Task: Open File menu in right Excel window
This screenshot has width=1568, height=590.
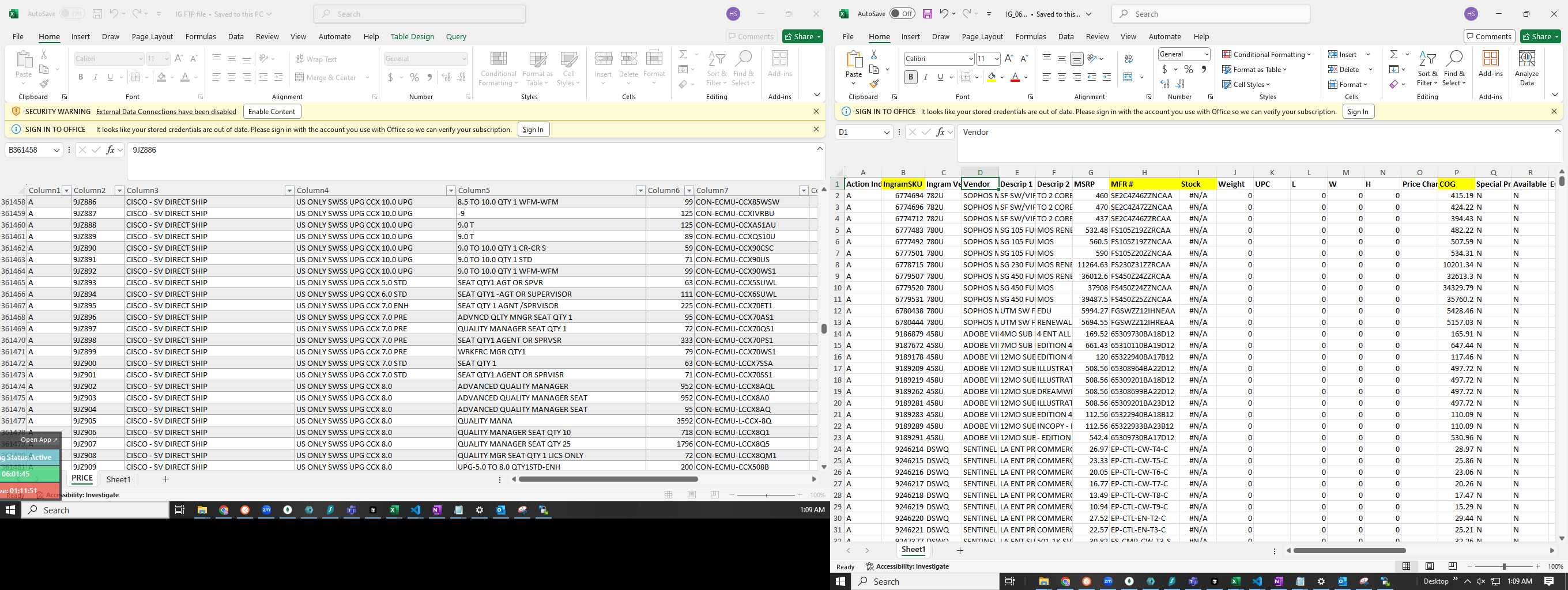Action: pos(848,36)
